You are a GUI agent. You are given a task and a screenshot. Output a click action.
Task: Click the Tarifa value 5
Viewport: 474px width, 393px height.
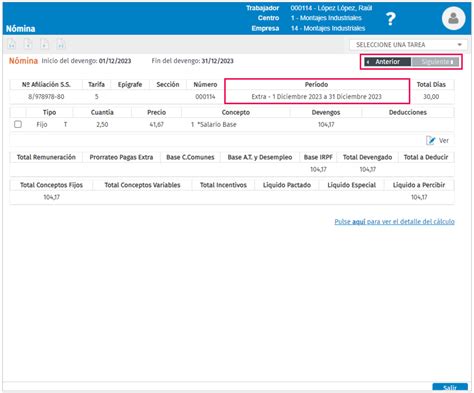pos(97,97)
